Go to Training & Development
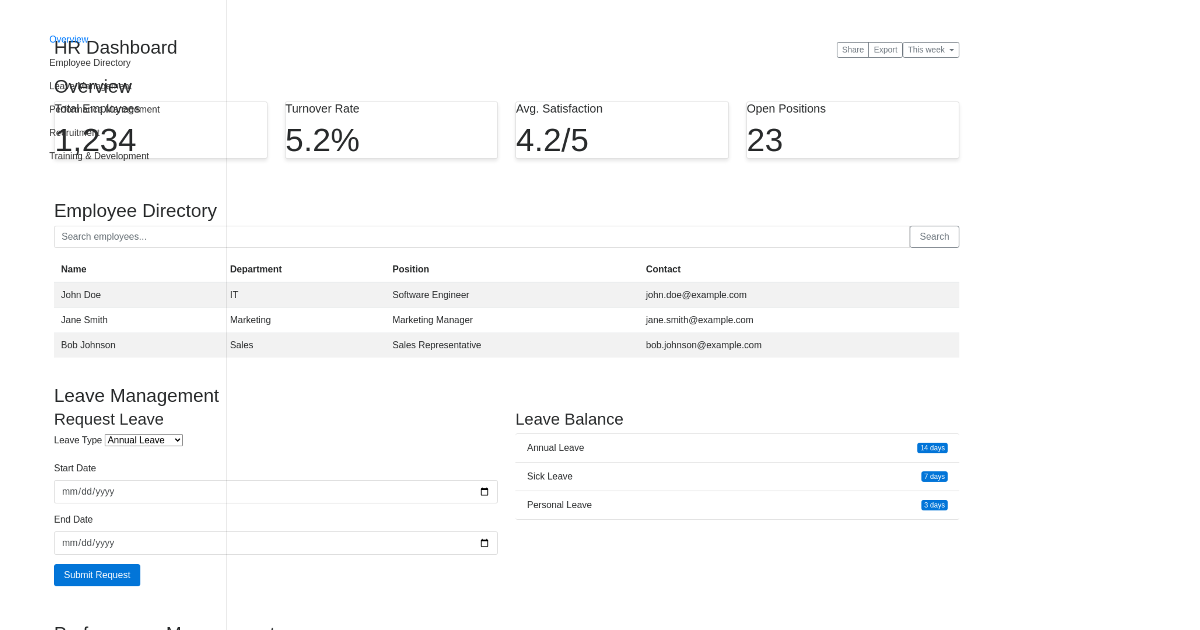The width and height of the screenshot is (1200, 630). tap(99, 156)
